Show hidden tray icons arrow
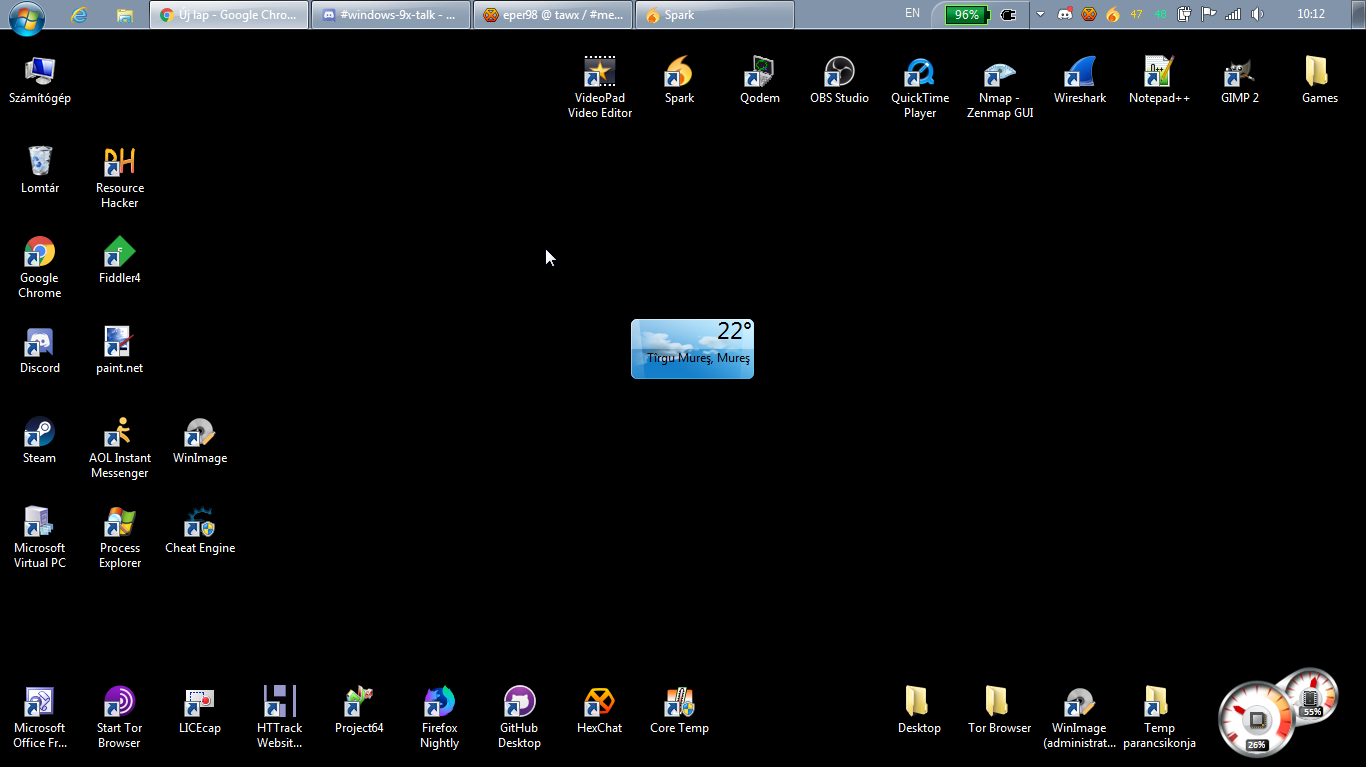1366x767 pixels. 1040,15
